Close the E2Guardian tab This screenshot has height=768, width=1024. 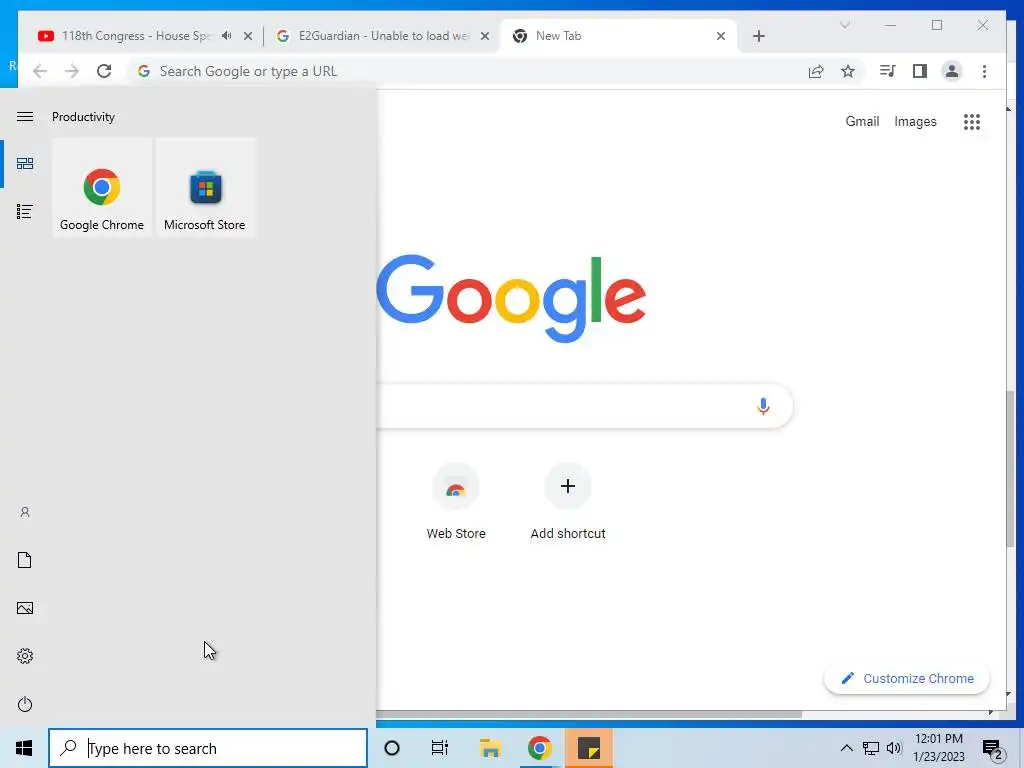485,36
